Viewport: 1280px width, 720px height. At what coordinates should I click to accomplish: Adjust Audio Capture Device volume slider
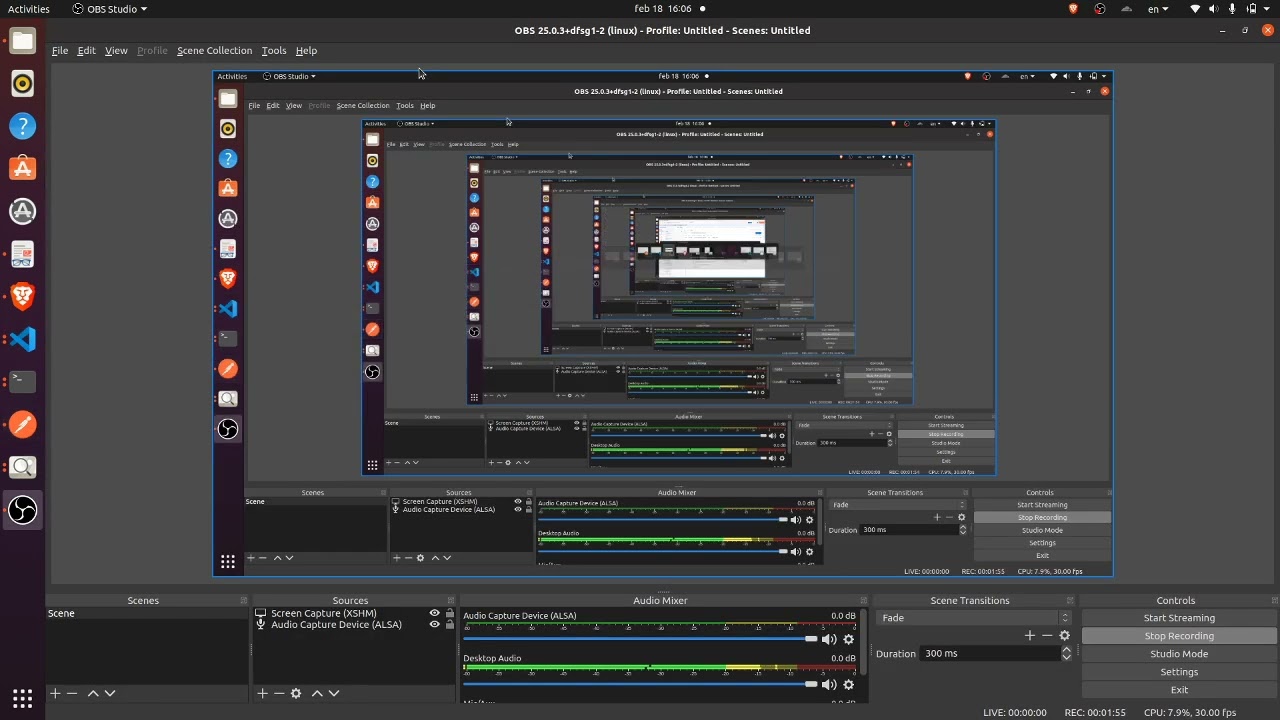pos(640,639)
